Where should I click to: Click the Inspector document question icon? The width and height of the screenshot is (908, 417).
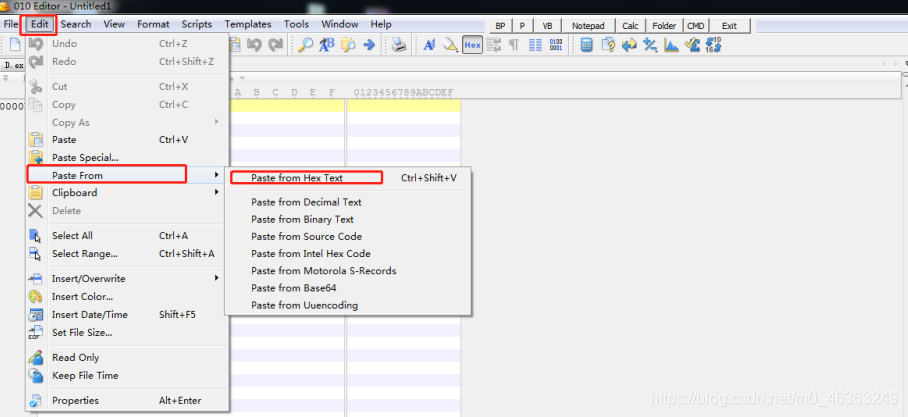click(x=608, y=45)
